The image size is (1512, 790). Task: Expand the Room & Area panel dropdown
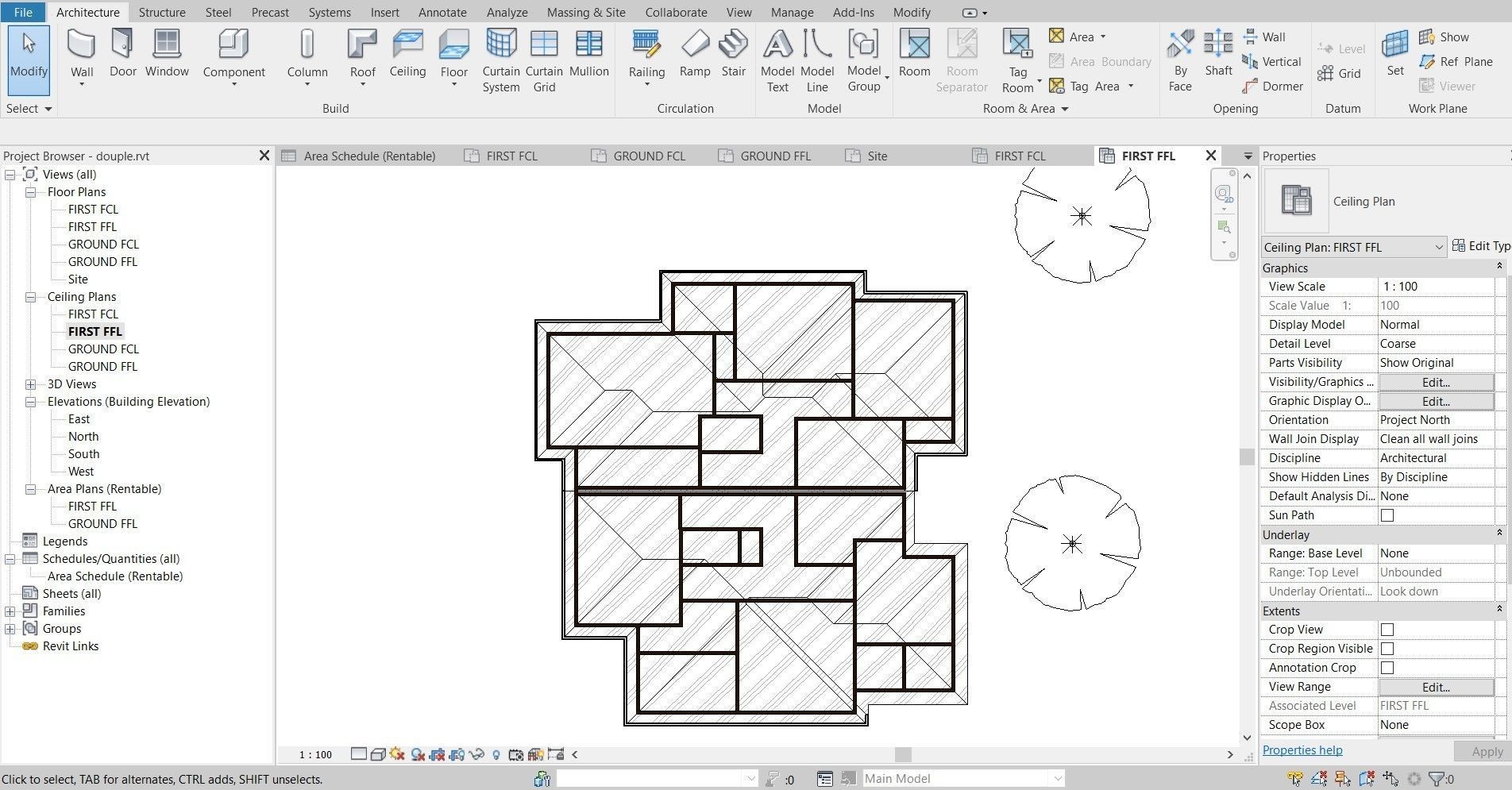(x=1025, y=109)
